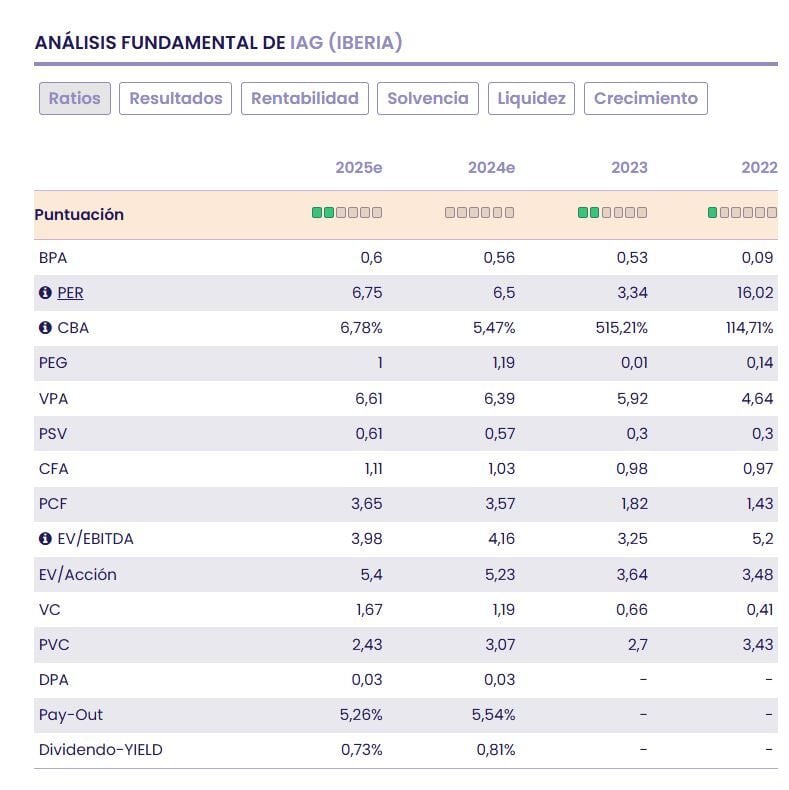Select the Ratios tab

coord(75,98)
